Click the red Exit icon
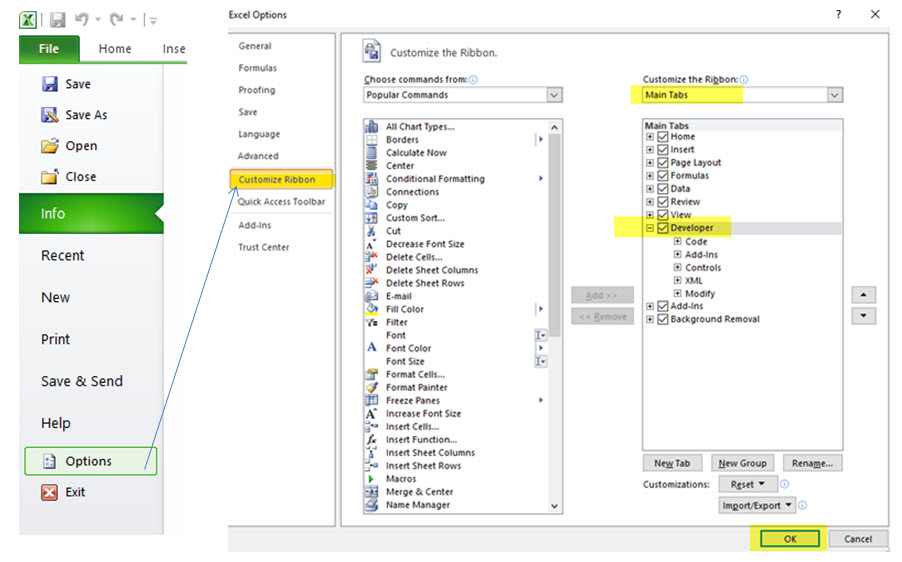This screenshot has height=562, width=902. [x=49, y=492]
